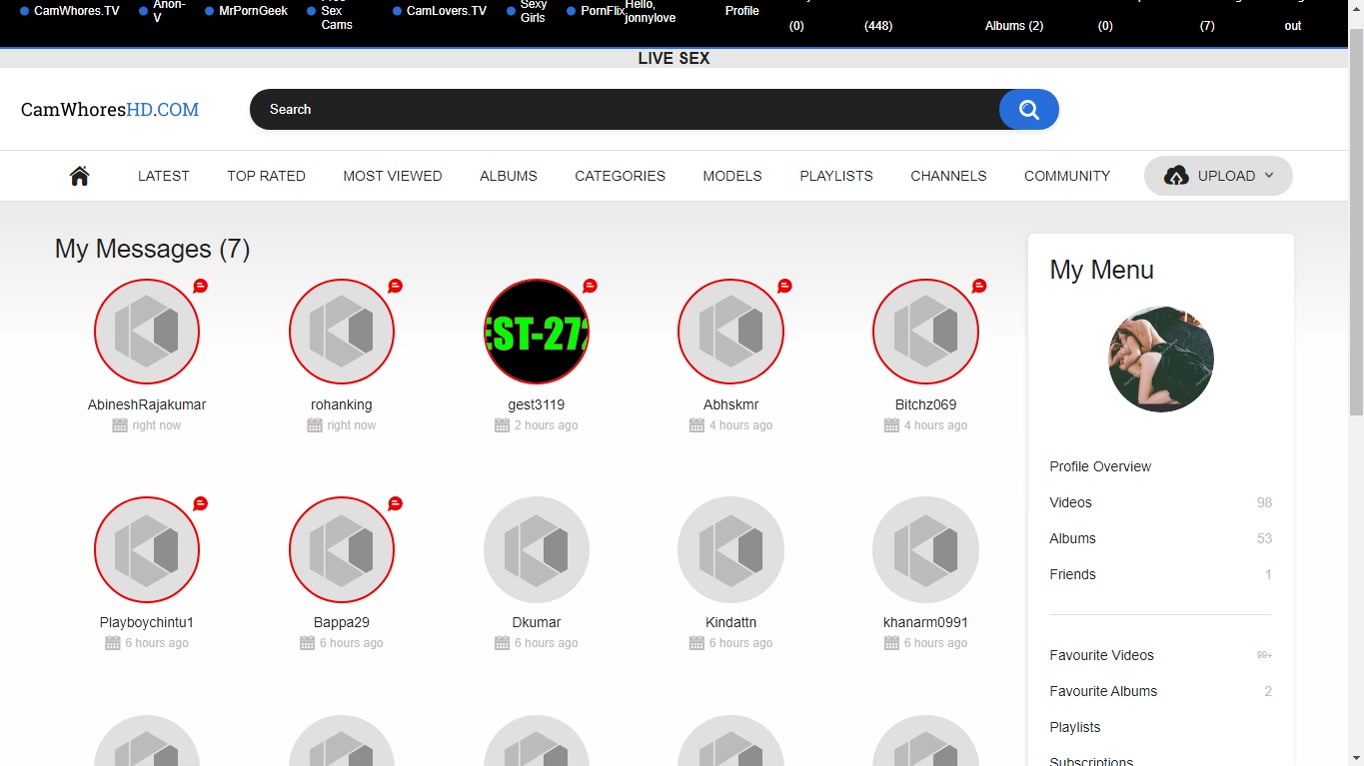Open the Community menu item
This screenshot has width=1364, height=766.
tap(1066, 176)
